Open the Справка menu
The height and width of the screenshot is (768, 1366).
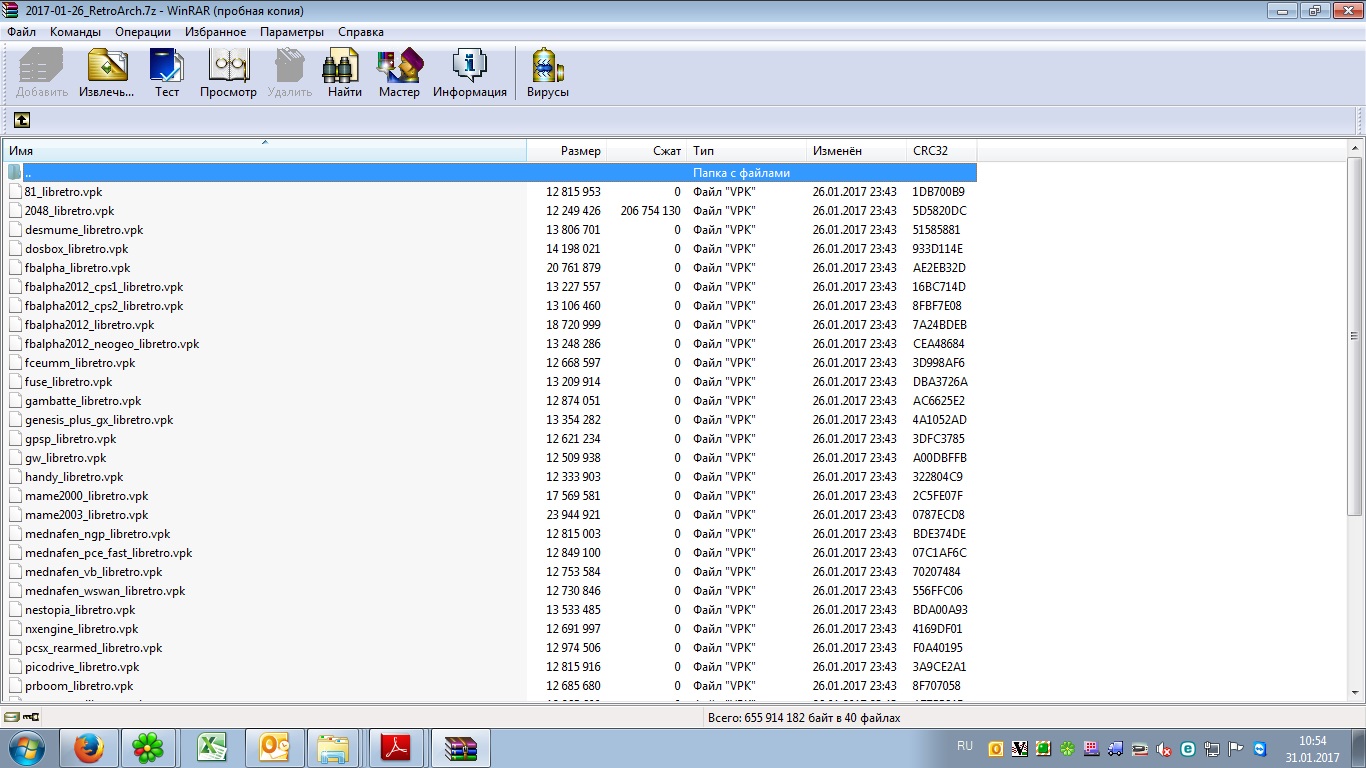coord(361,32)
